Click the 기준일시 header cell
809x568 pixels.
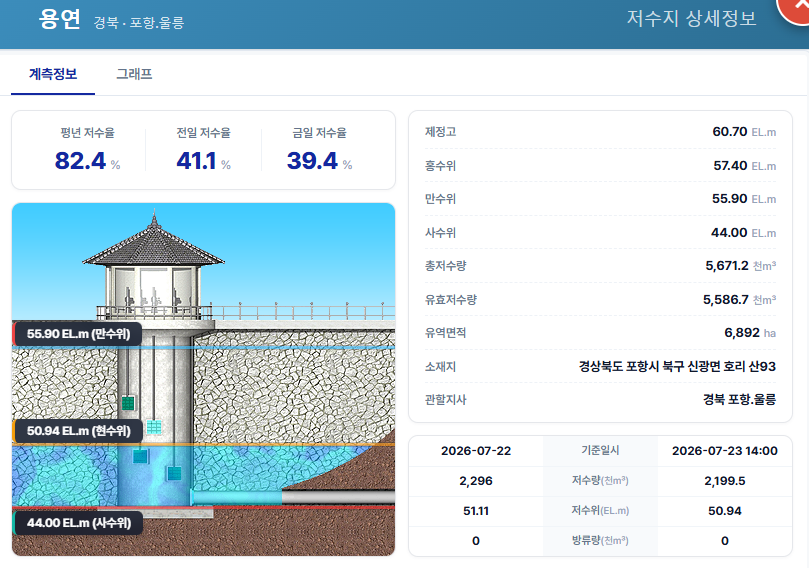point(600,450)
